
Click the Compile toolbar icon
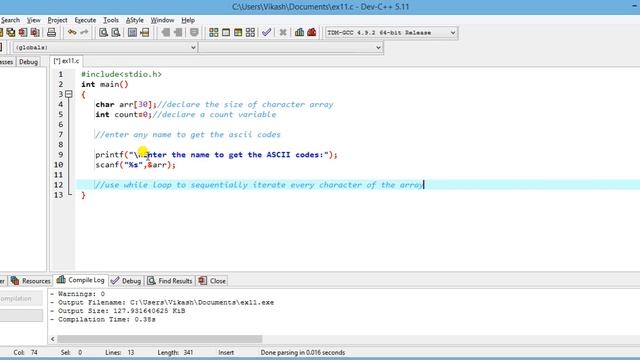[x=213, y=33]
